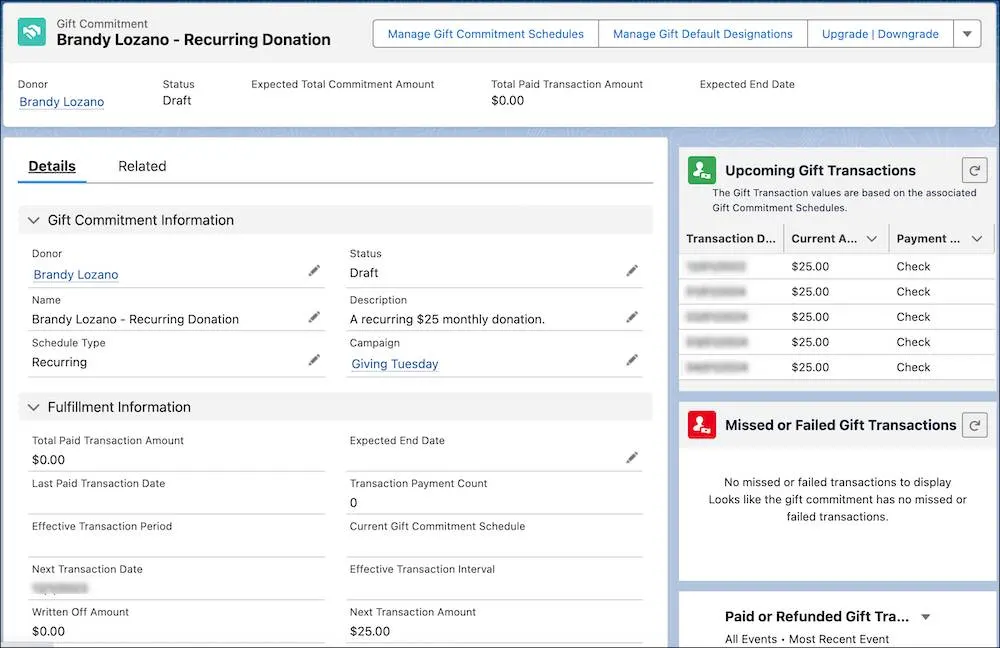
Task: Edit the Description field pencil icon
Action: pyautogui.click(x=631, y=317)
